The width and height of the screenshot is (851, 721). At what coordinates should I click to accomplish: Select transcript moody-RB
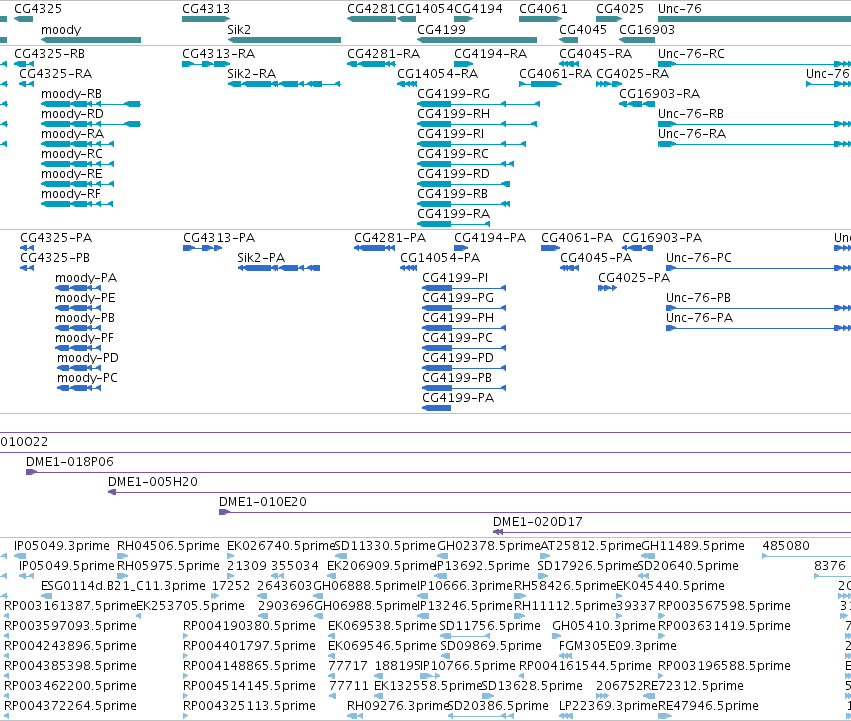(x=91, y=104)
